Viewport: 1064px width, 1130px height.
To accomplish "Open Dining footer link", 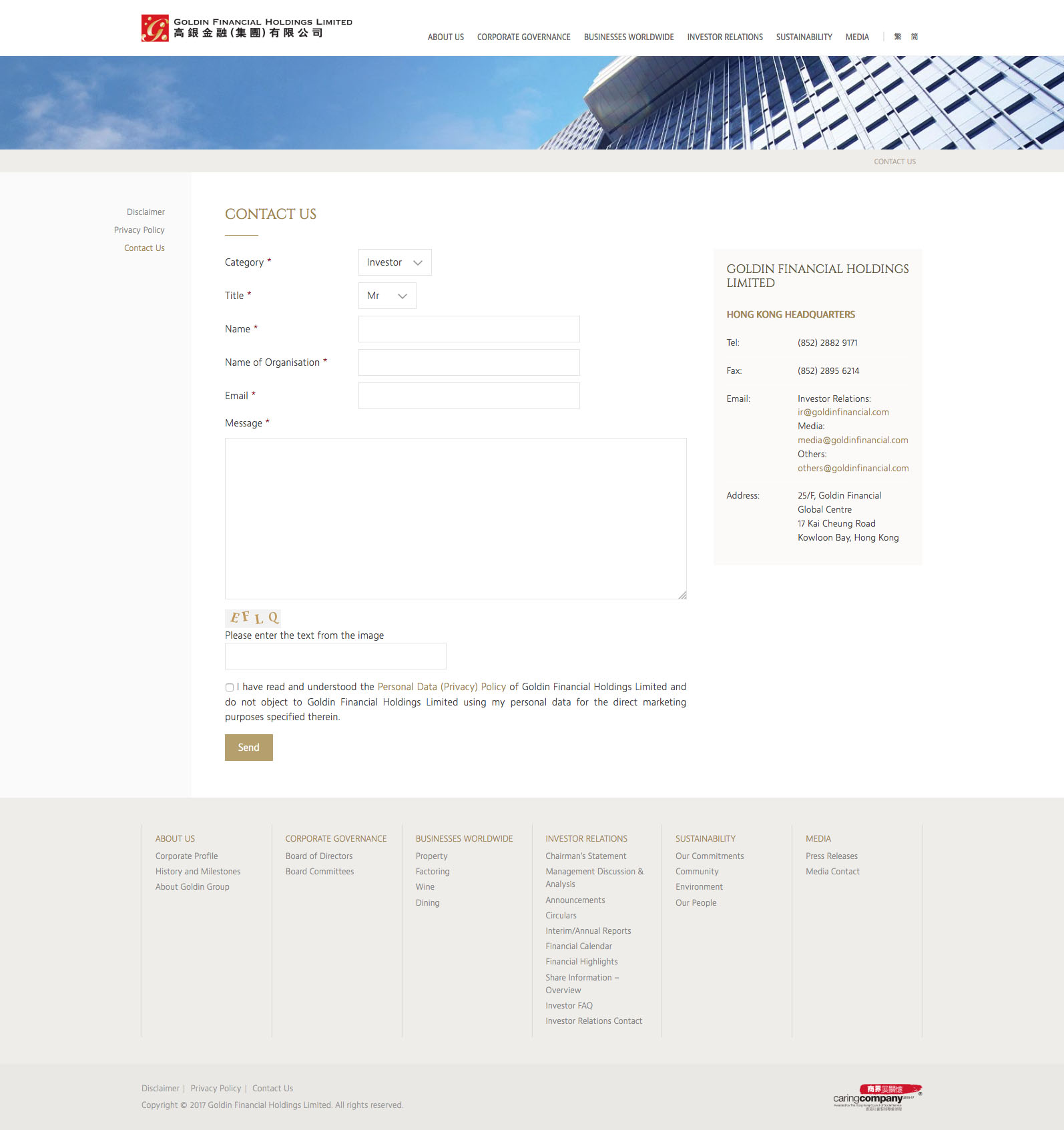I will (428, 903).
